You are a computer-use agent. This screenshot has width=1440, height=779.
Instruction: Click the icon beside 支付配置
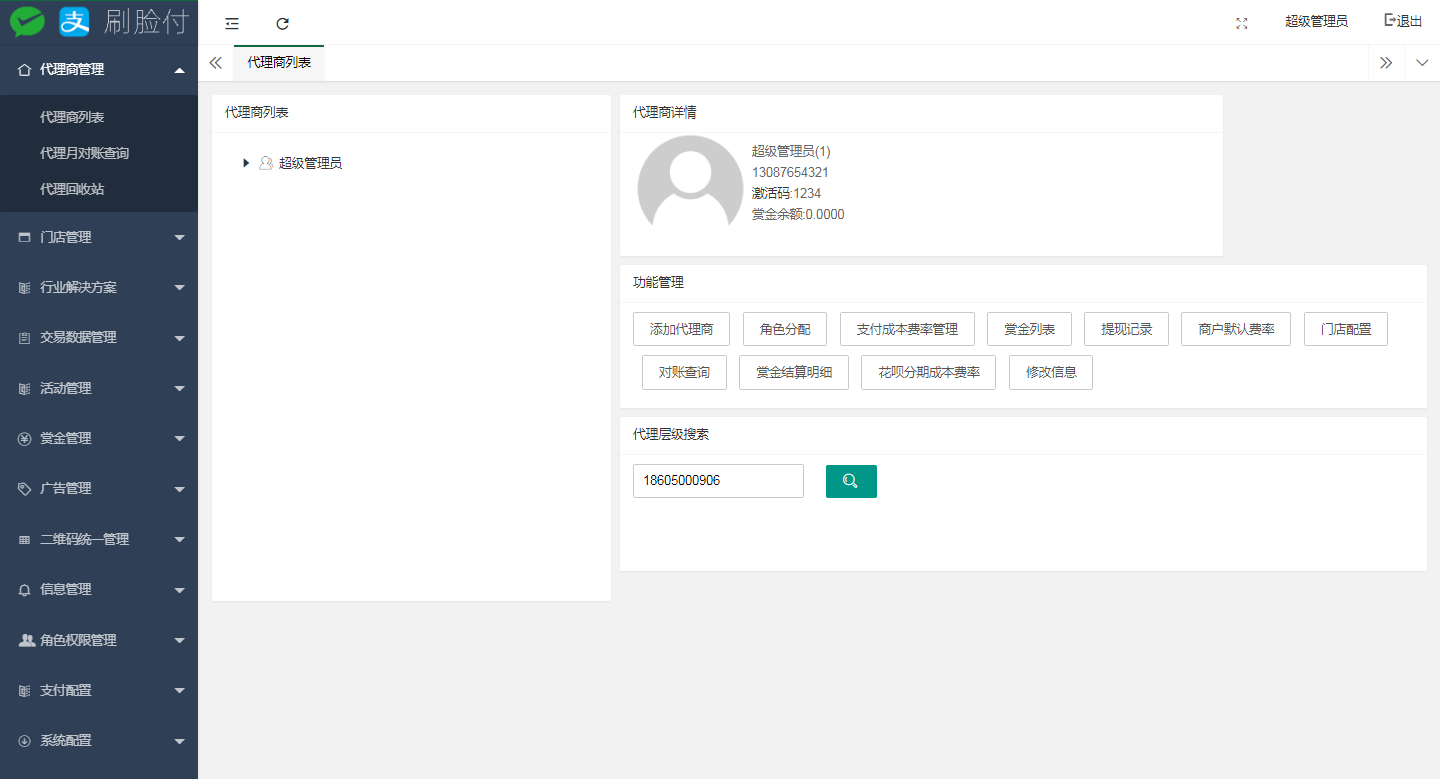point(25,690)
